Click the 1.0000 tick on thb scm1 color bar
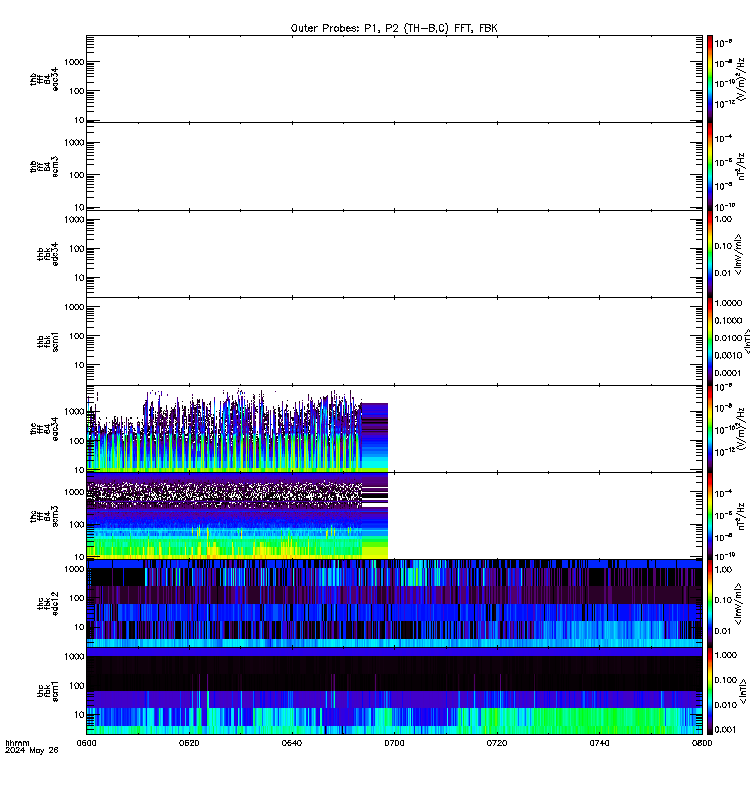Image resolution: width=750 pixels, height=800 pixels. point(728,303)
